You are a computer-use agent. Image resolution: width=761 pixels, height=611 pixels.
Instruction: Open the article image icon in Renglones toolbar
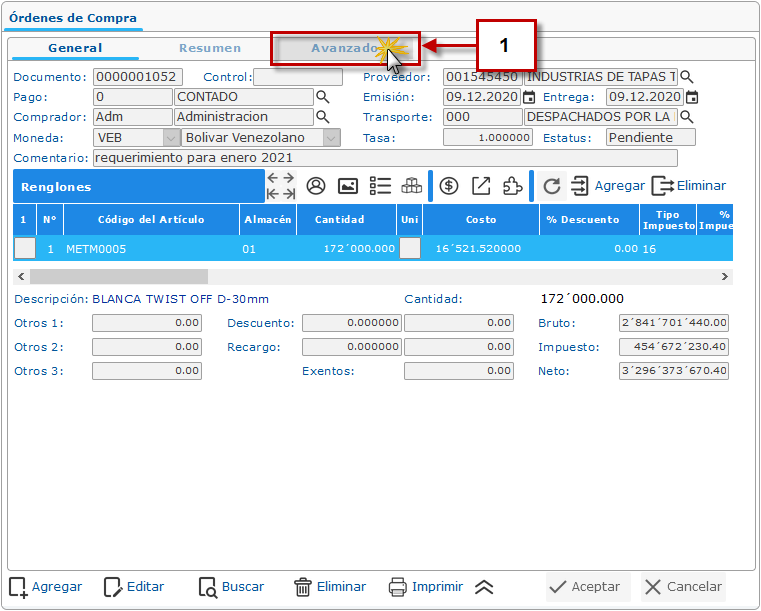click(348, 186)
